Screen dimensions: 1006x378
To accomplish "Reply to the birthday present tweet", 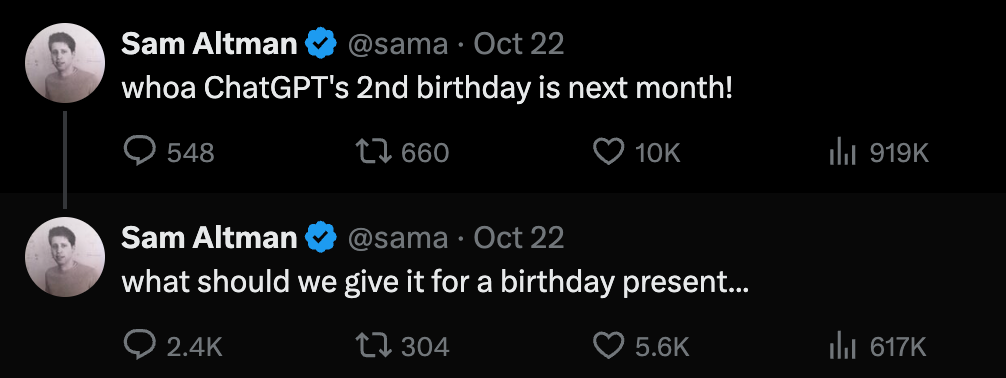I will (x=139, y=346).
